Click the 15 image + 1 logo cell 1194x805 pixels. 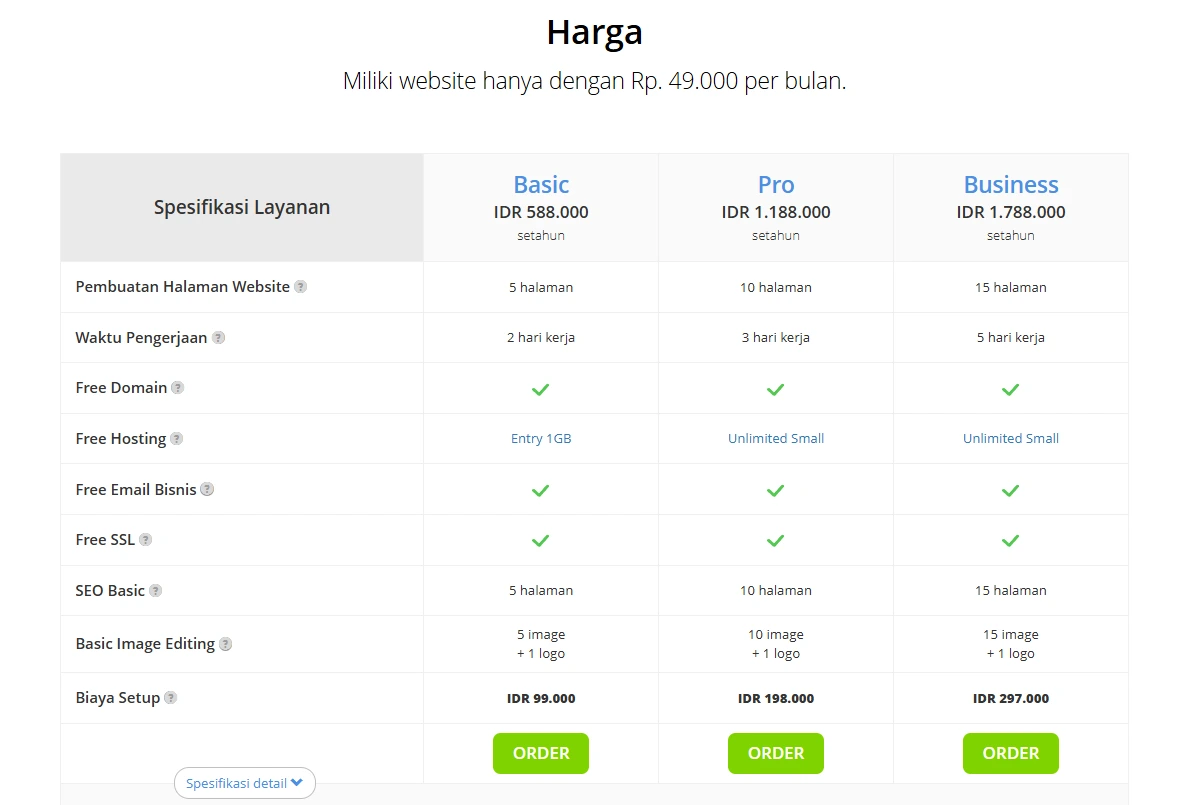[x=1010, y=644]
